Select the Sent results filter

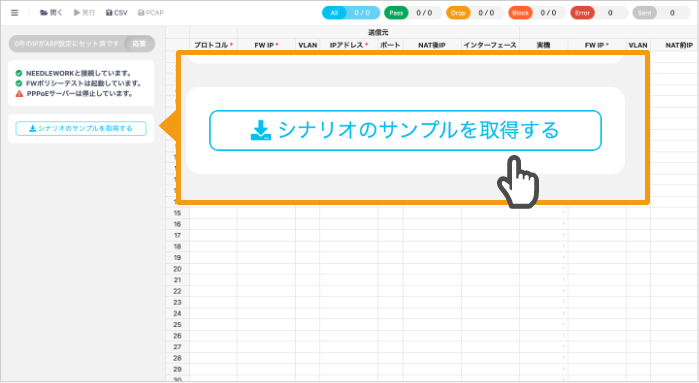661,13
